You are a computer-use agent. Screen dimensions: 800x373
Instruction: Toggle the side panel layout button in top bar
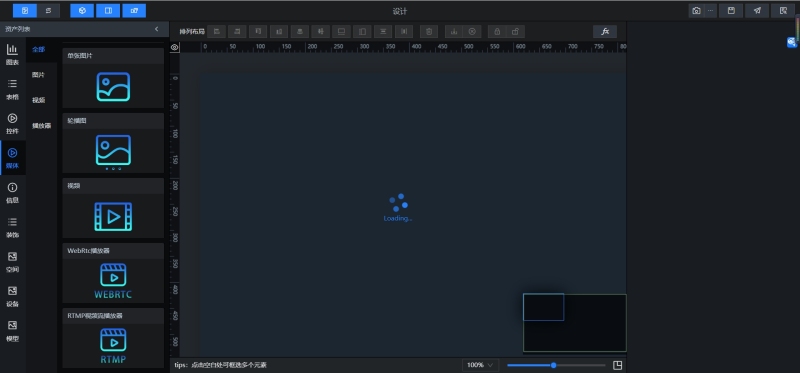tap(108, 11)
